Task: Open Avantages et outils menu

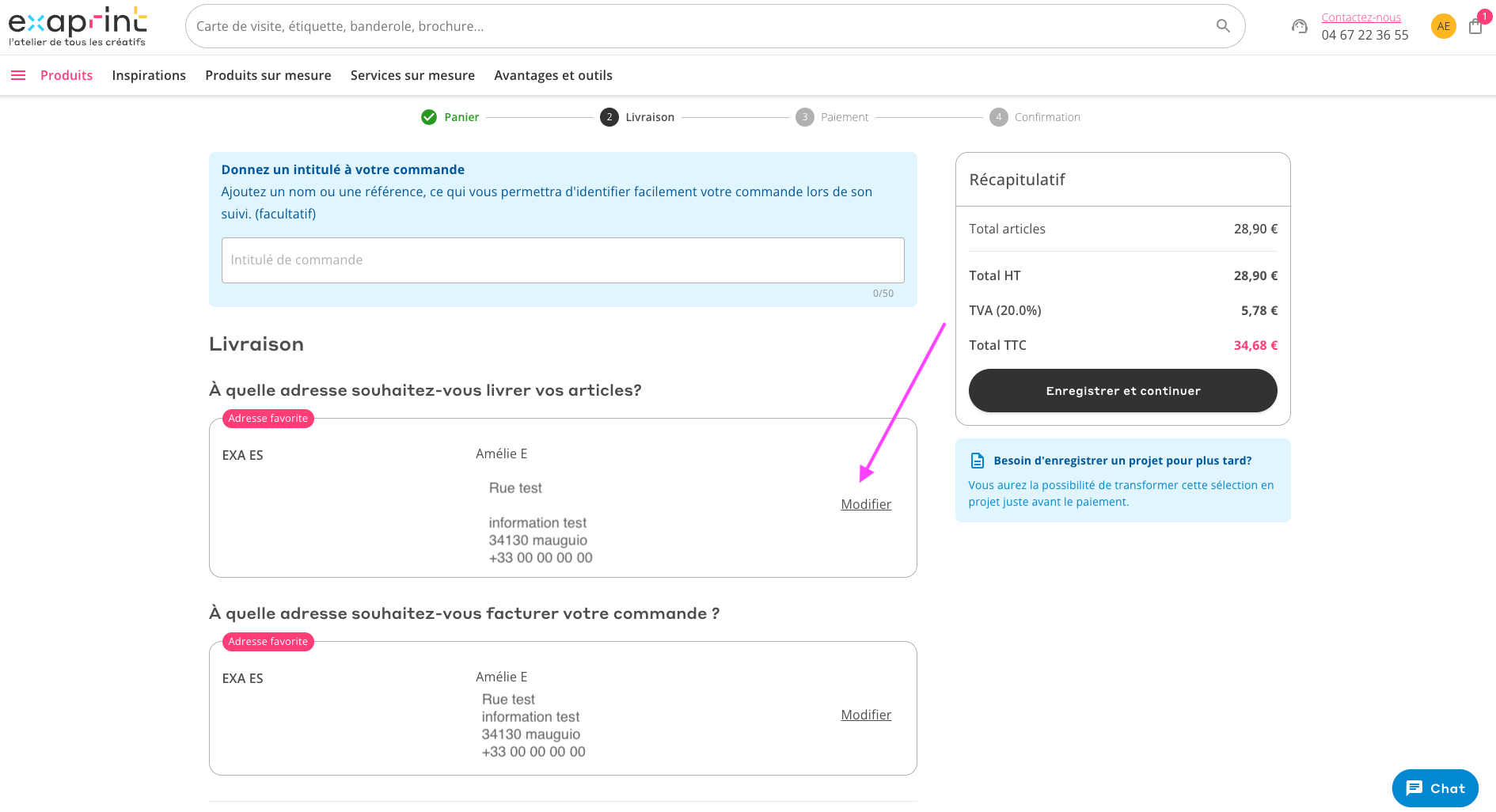Action: pyautogui.click(x=553, y=75)
